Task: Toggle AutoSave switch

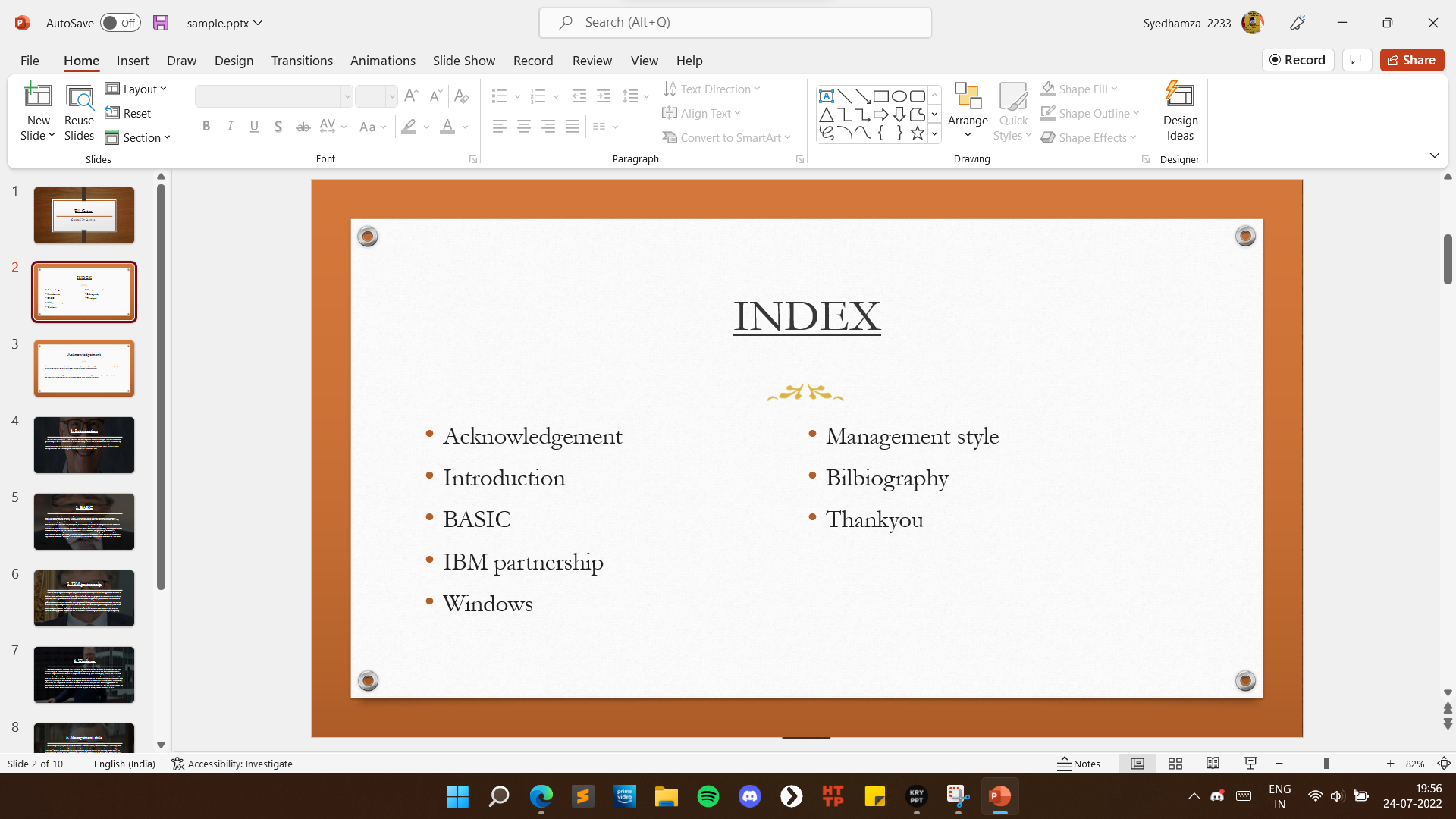Action: [x=121, y=23]
